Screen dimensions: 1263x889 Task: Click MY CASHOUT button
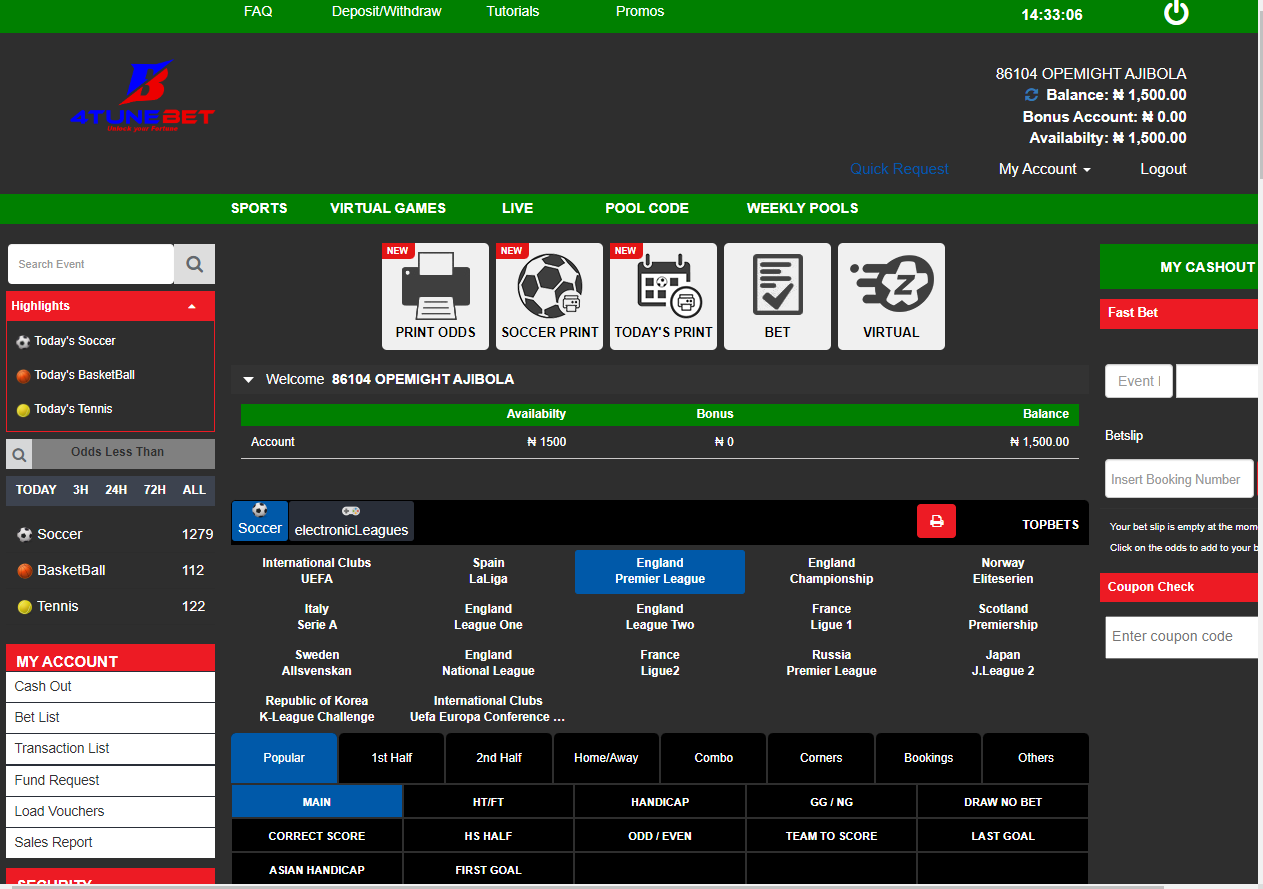(x=1181, y=267)
